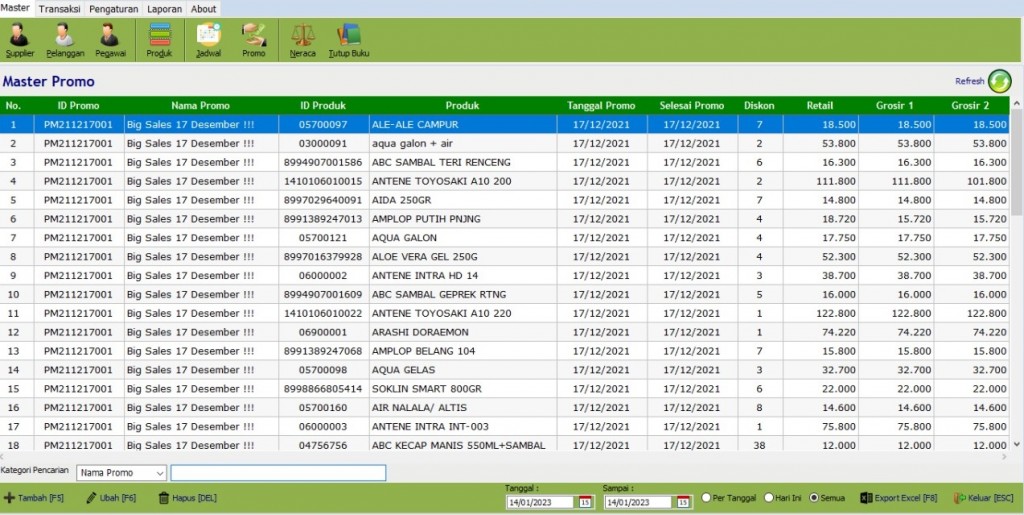Screen dimensions: 1024x515
Task: Open the Tanggal start date calendar picker
Action: click(585, 502)
